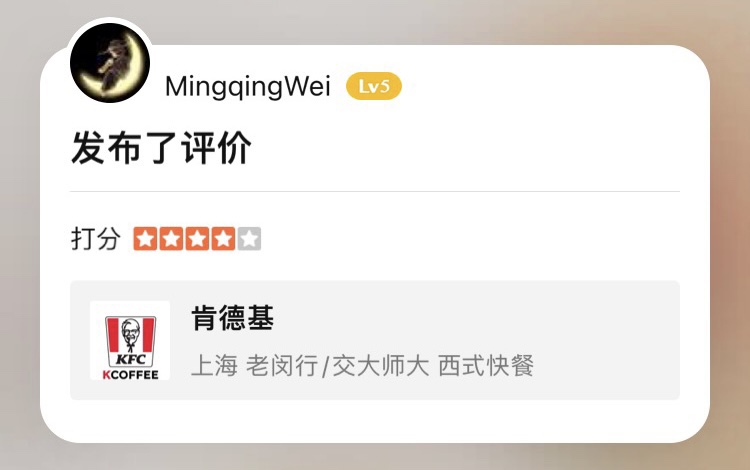The height and width of the screenshot is (470, 750).
Task: Select the second orange rating star
Action: tap(171, 239)
